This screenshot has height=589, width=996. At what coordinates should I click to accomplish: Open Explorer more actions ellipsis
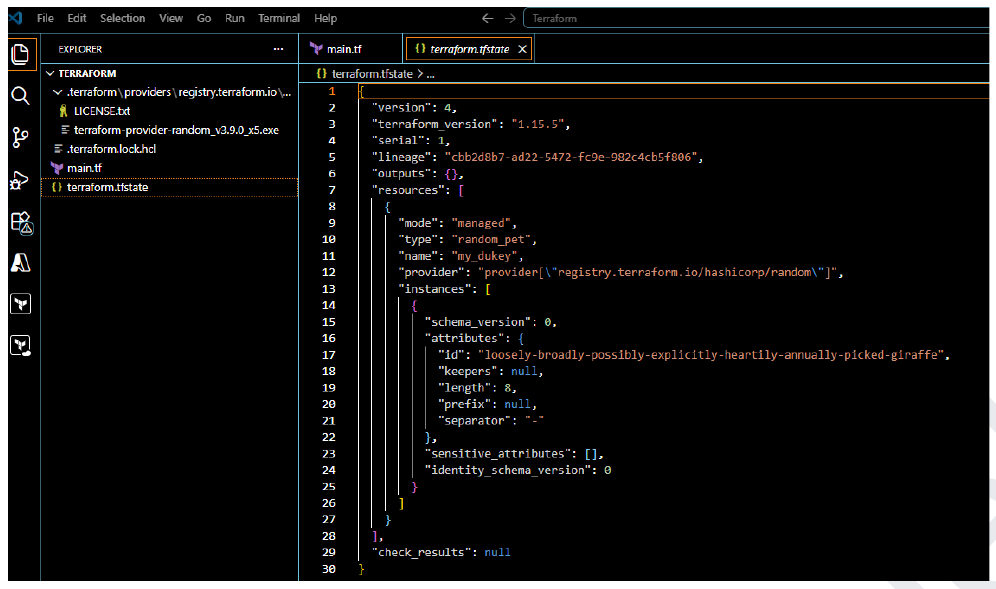pos(278,49)
